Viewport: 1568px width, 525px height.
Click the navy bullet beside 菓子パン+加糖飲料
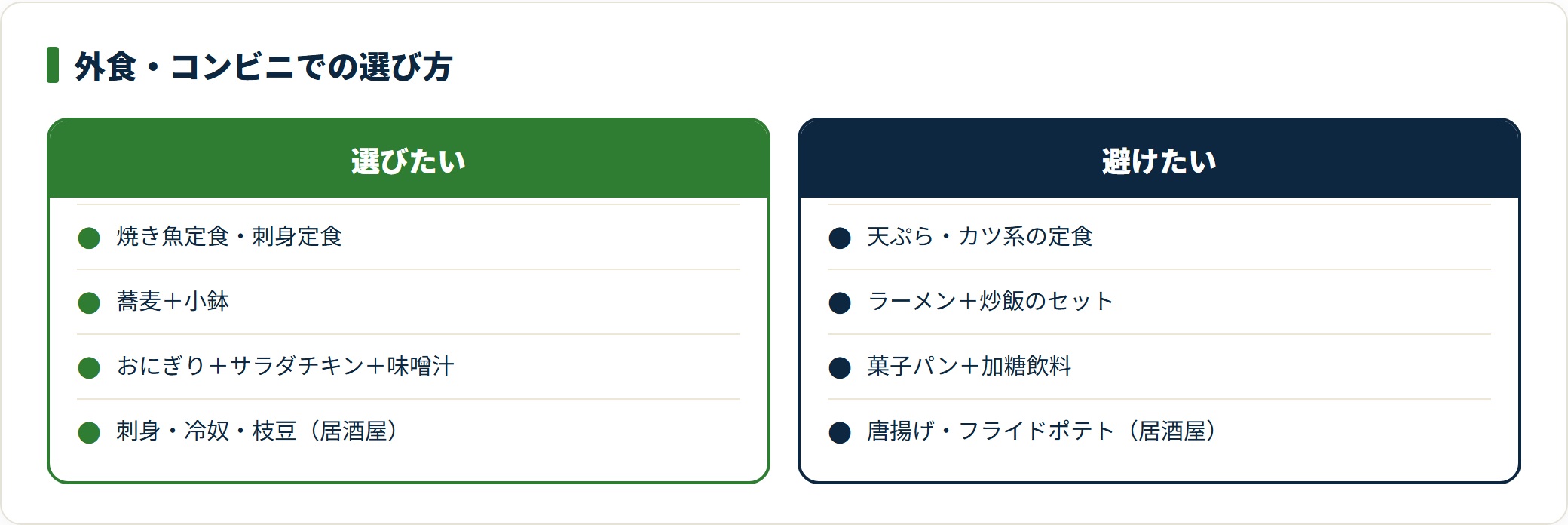840,368
